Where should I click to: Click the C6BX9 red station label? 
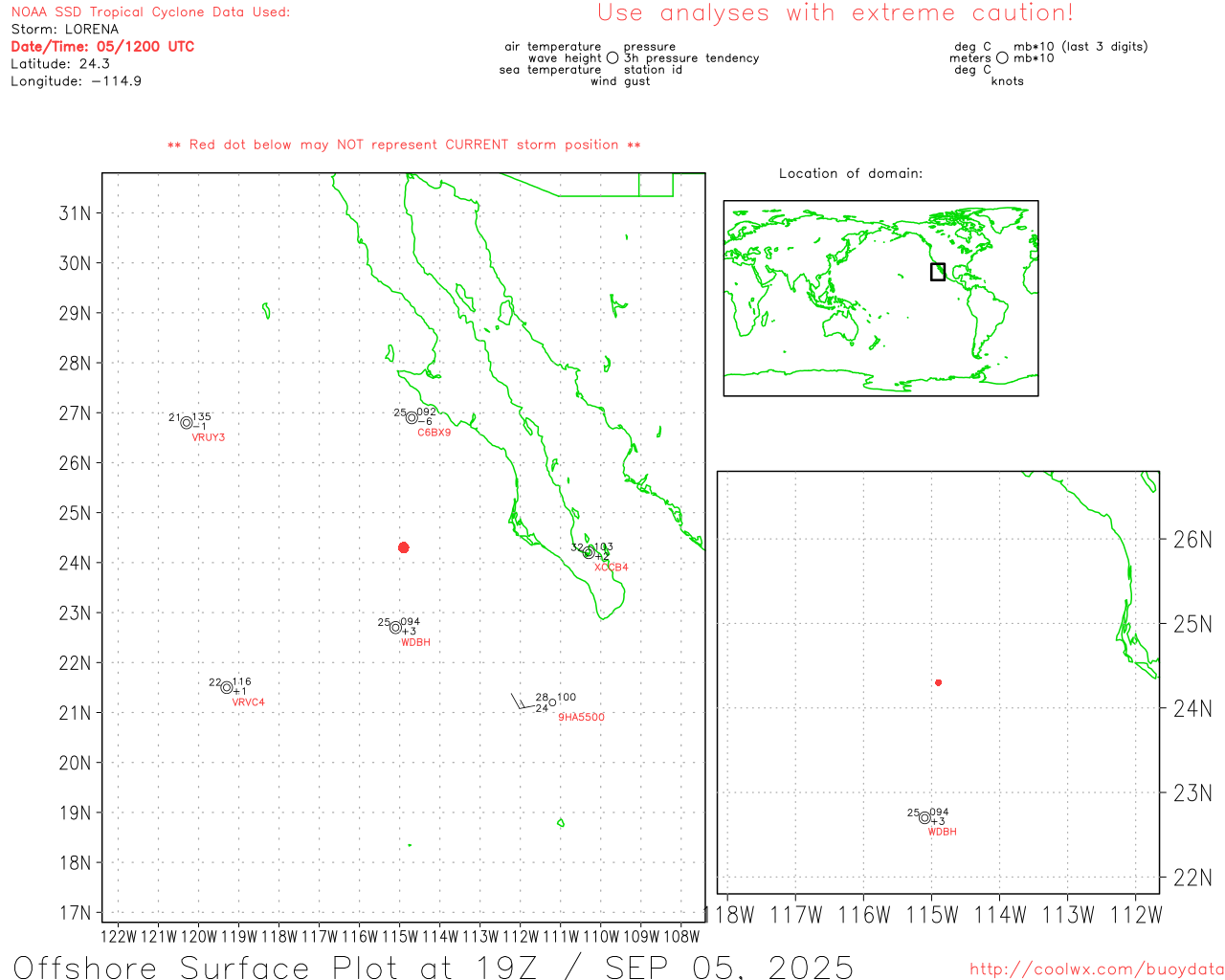click(434, 433)
